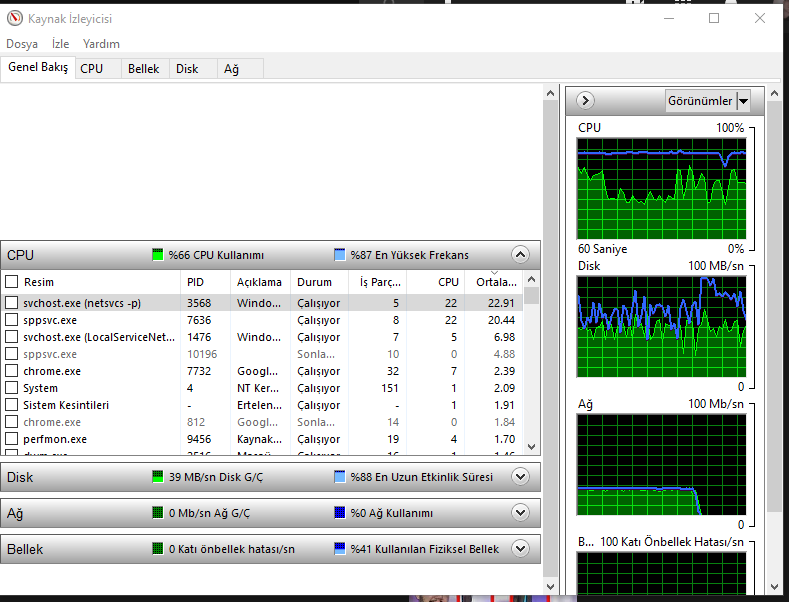Check the System process checkbox

point(12,388)
